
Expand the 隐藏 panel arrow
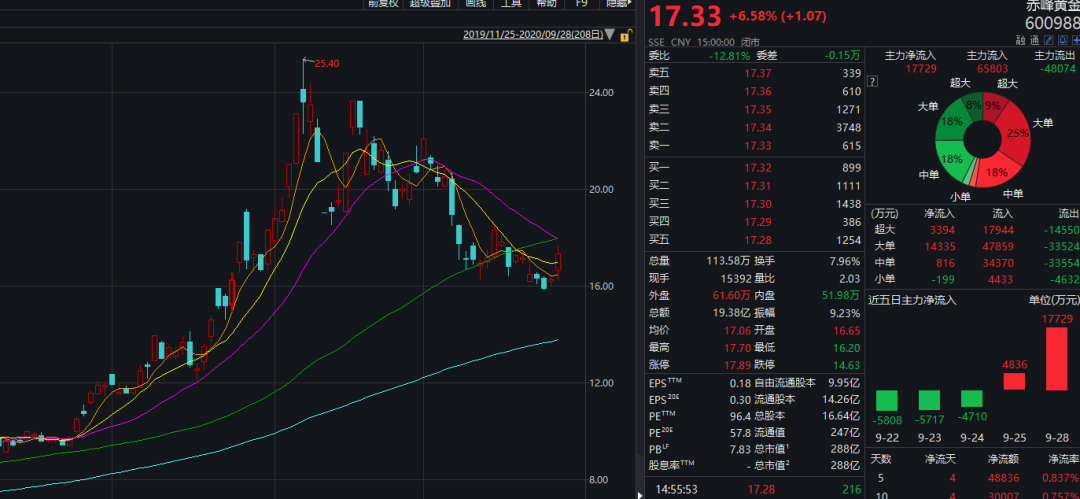(617, 3)
